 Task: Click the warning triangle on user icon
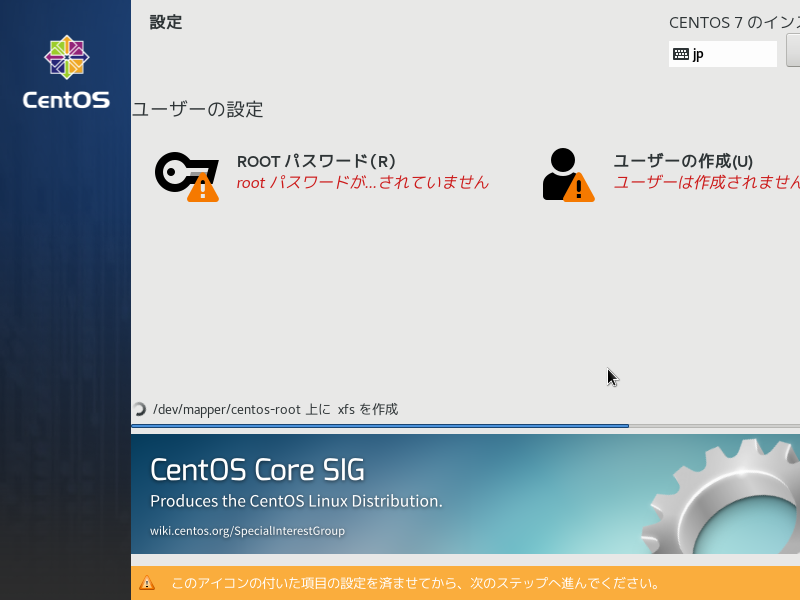click(x=578, y=187)
